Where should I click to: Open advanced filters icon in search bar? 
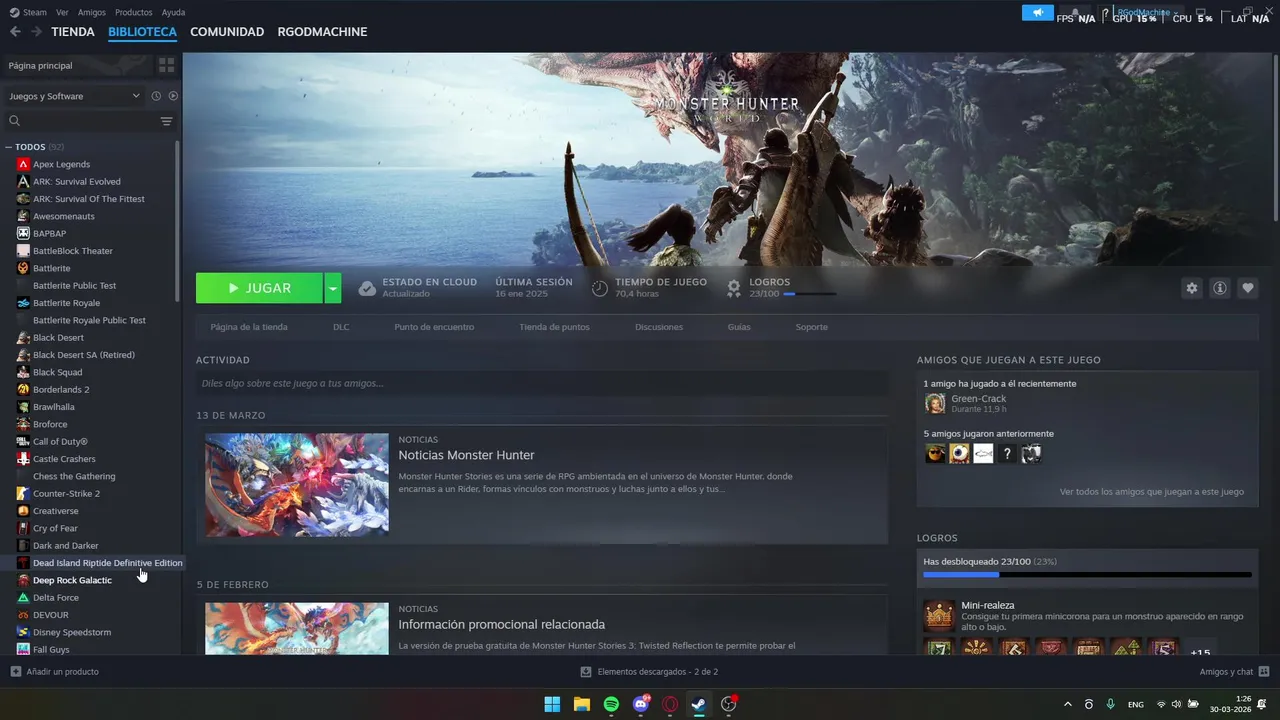[x=166, y=121]
